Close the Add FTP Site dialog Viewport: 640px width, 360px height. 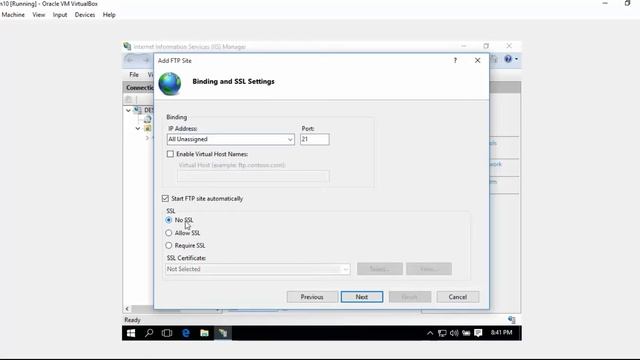click(x=478, y=60)
